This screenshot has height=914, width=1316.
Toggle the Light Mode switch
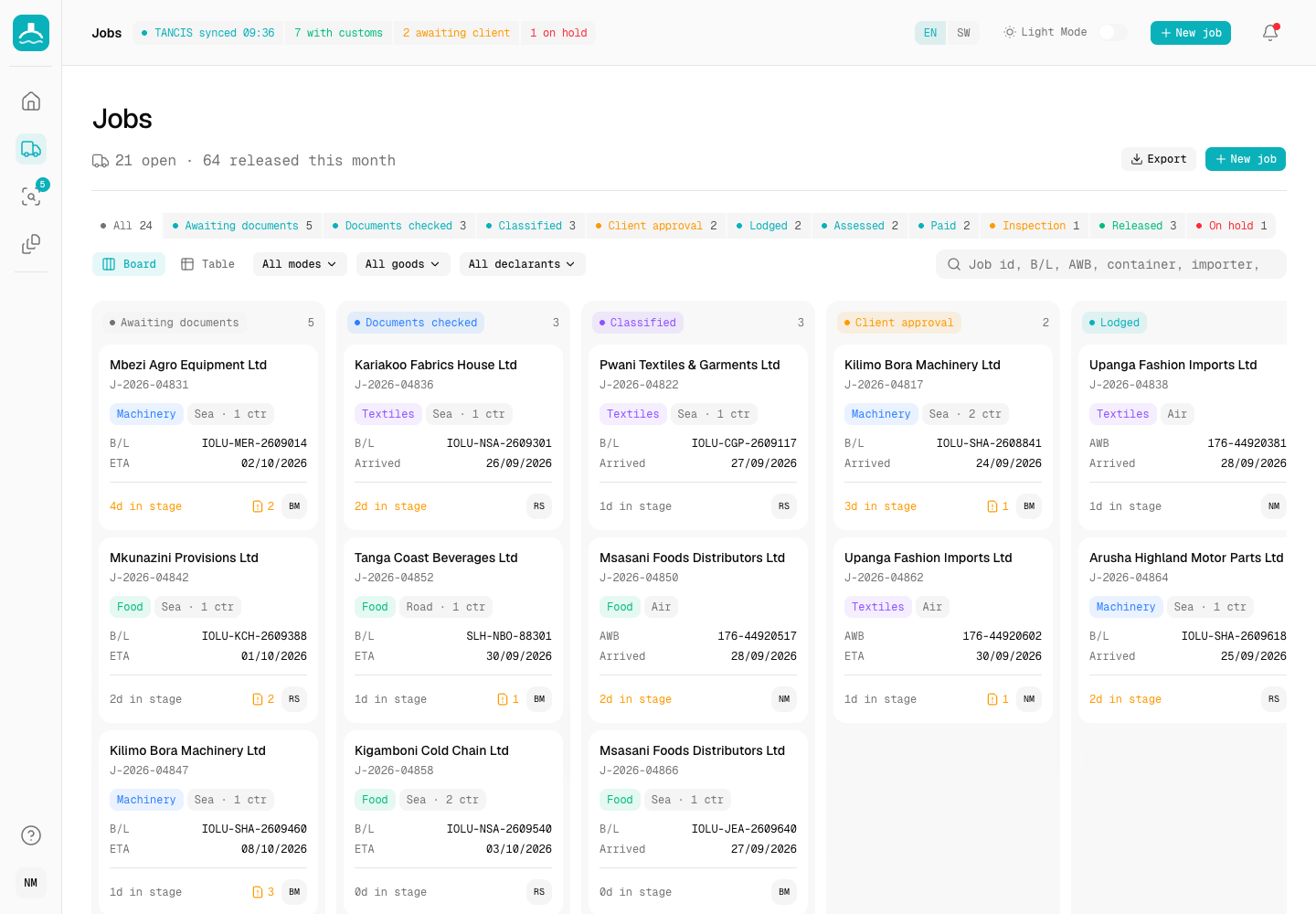point(1112,33)
